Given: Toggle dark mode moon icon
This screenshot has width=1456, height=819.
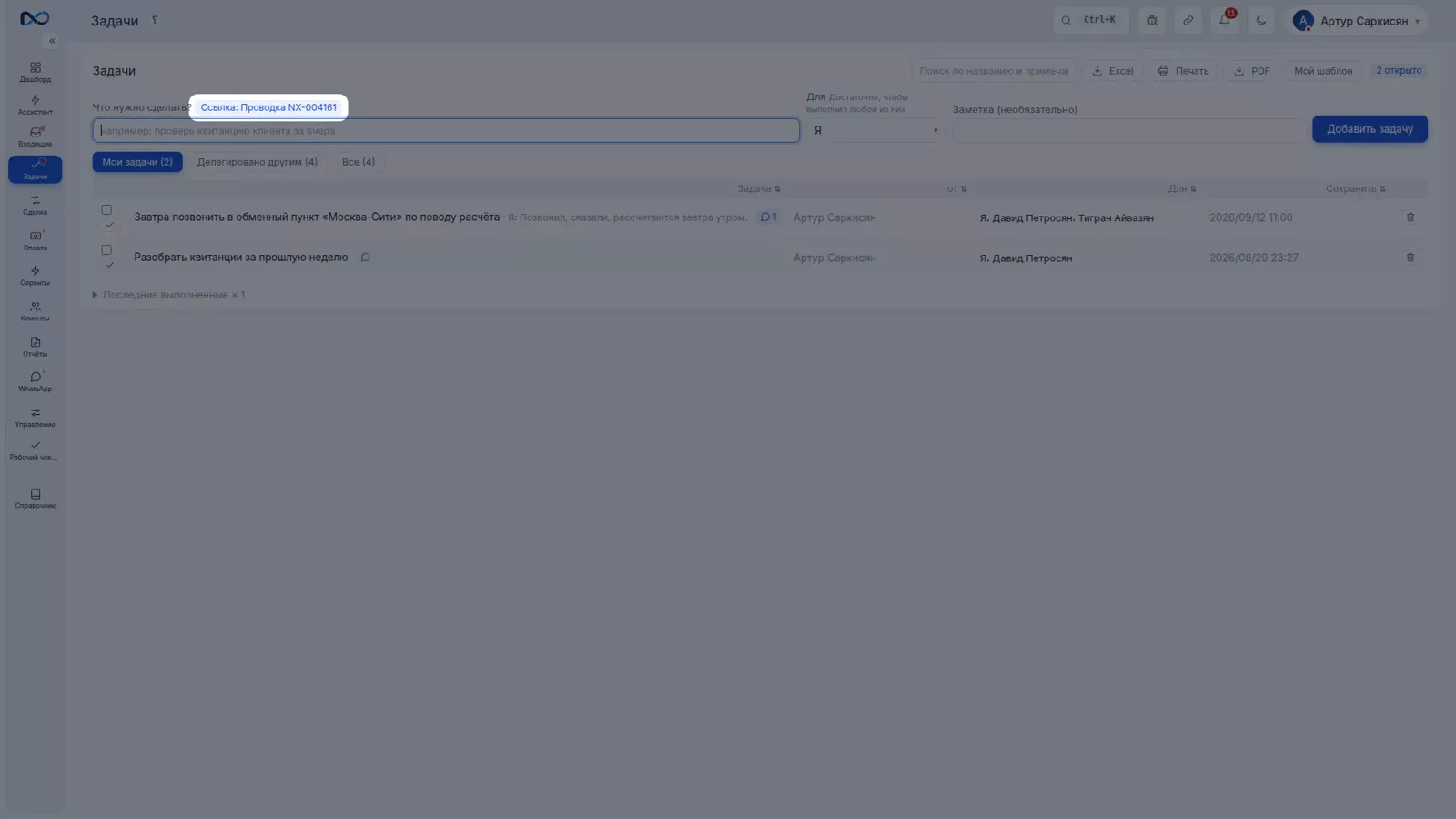Looking at the screenshot, I should [x=1261, y=20].
